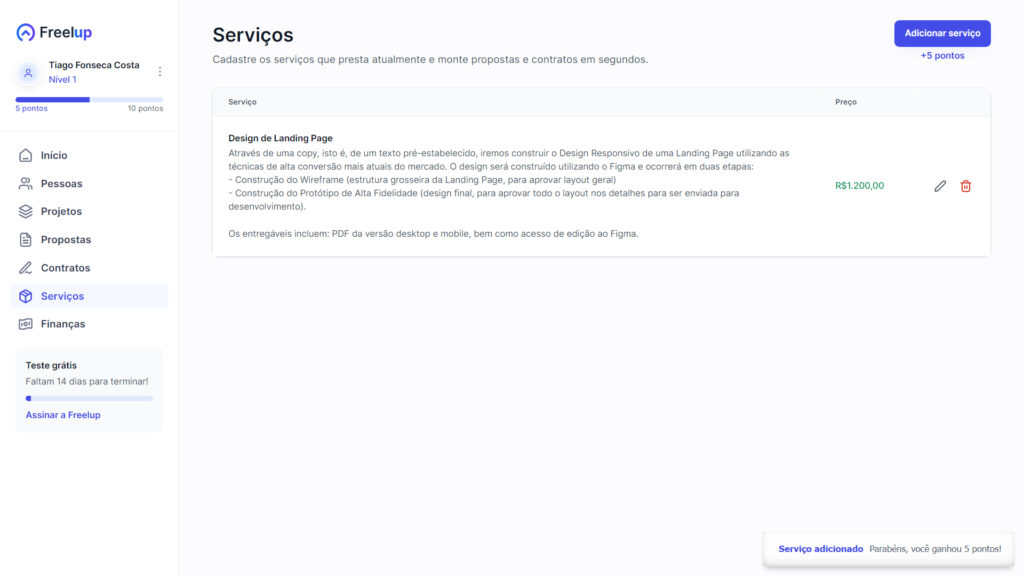Click the Projetos layers icon
This screenshot has height=576, width=1024.
(26, 212)
